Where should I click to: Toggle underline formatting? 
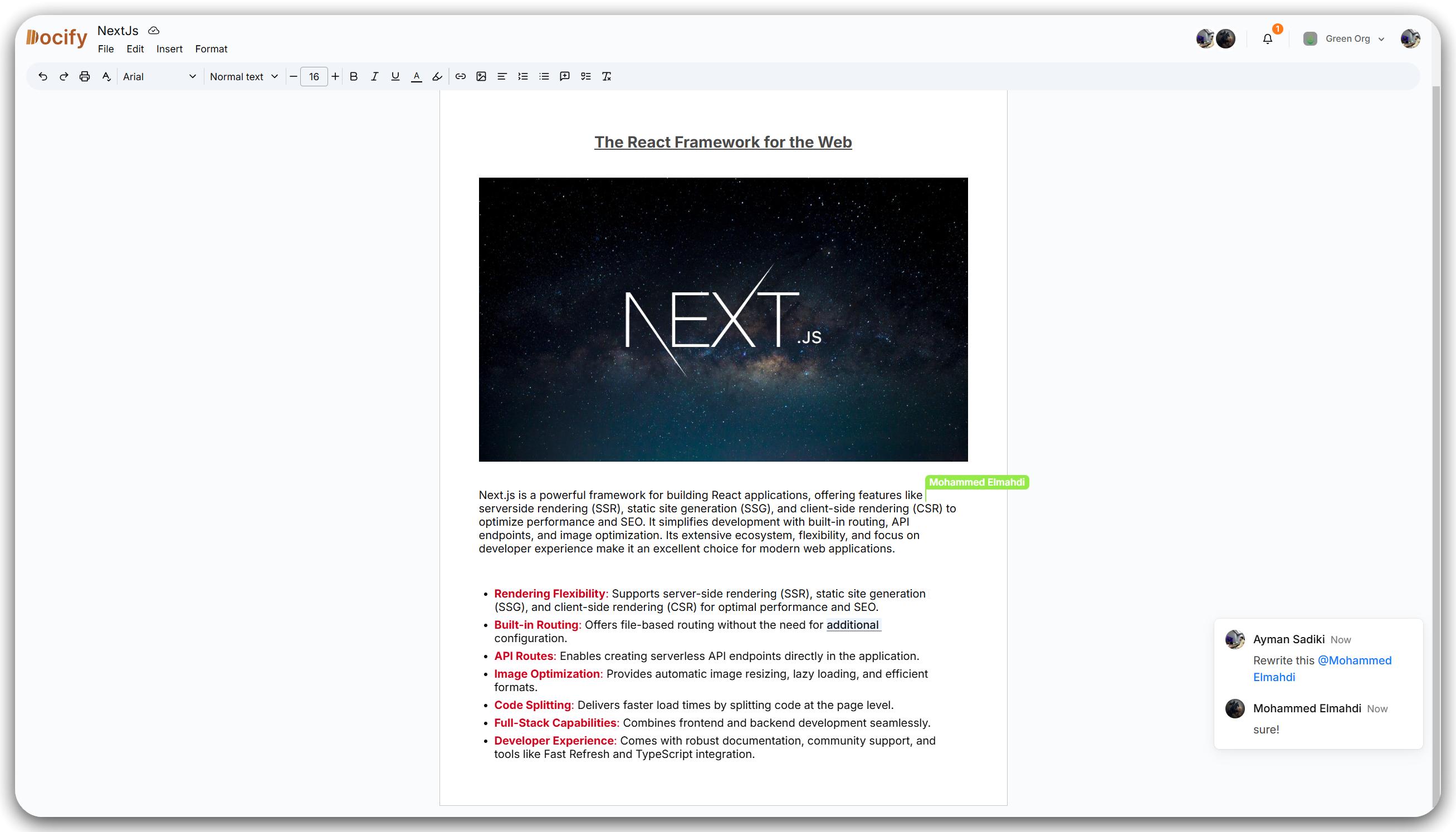point(395,76)
